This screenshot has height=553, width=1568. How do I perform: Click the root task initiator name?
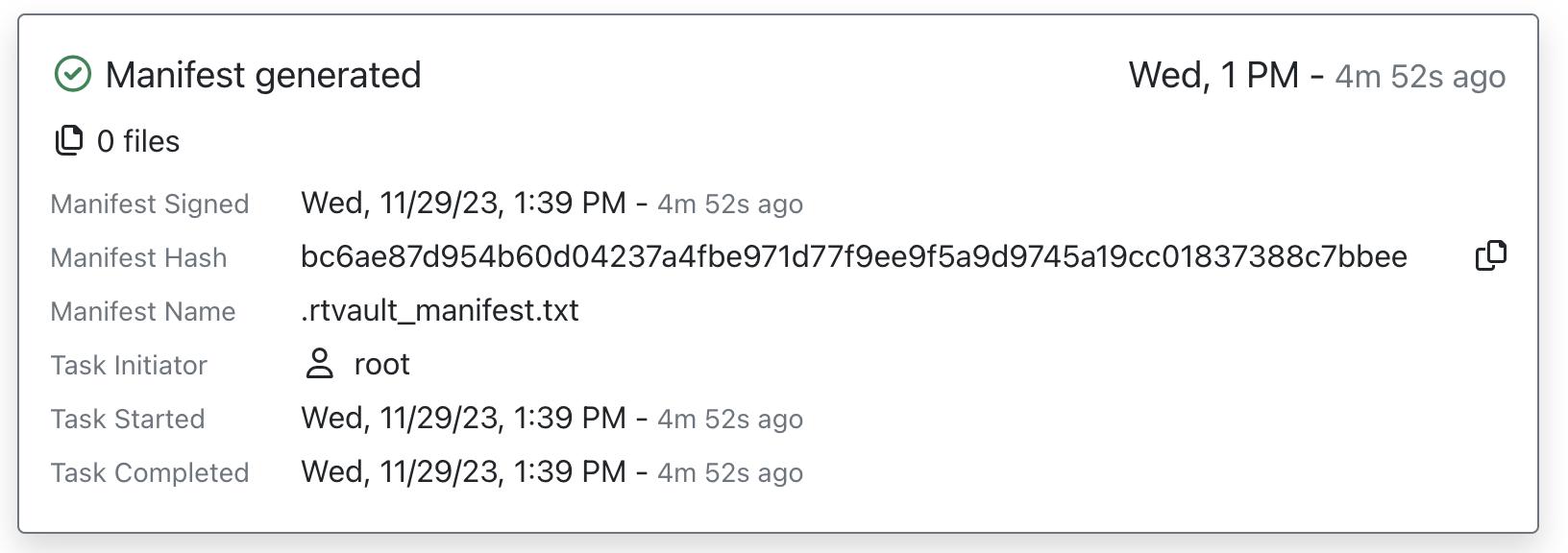[381, 364]
